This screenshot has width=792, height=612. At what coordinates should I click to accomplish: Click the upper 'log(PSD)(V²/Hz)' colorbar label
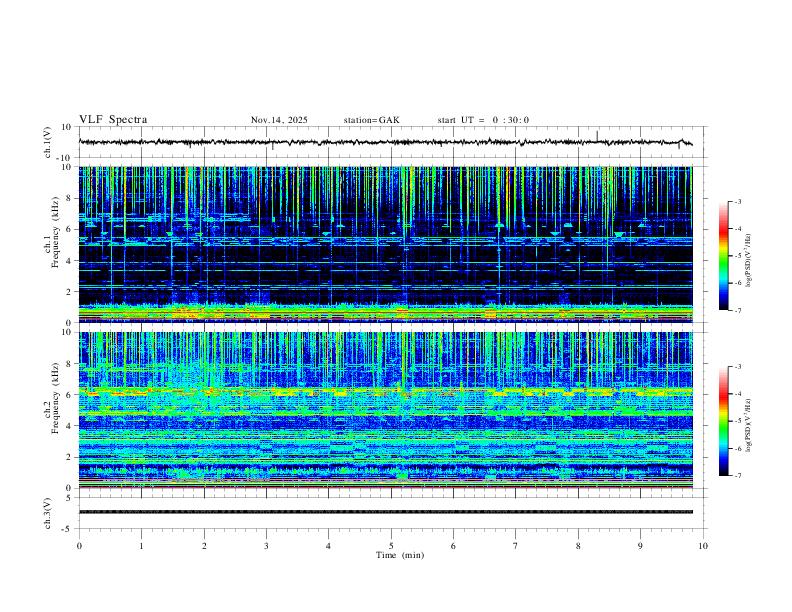point(749,260)
